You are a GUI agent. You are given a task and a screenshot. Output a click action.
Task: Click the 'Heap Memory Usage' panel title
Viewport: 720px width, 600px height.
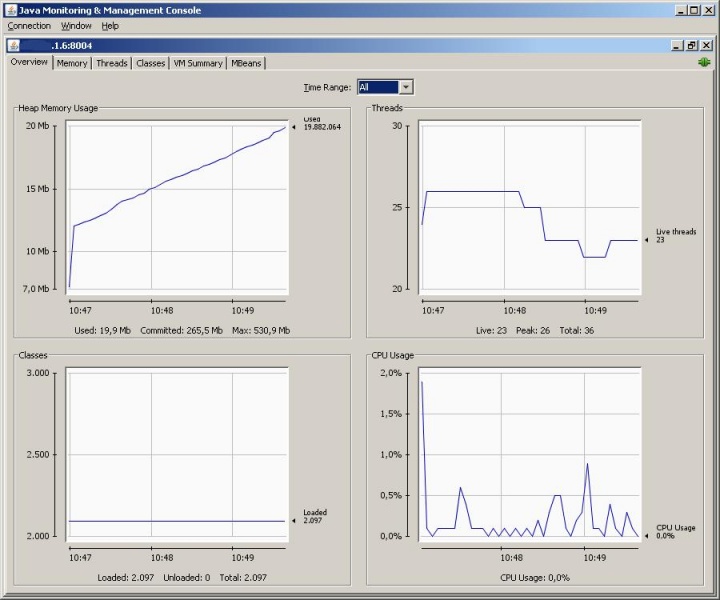click(x=58, y=108)
